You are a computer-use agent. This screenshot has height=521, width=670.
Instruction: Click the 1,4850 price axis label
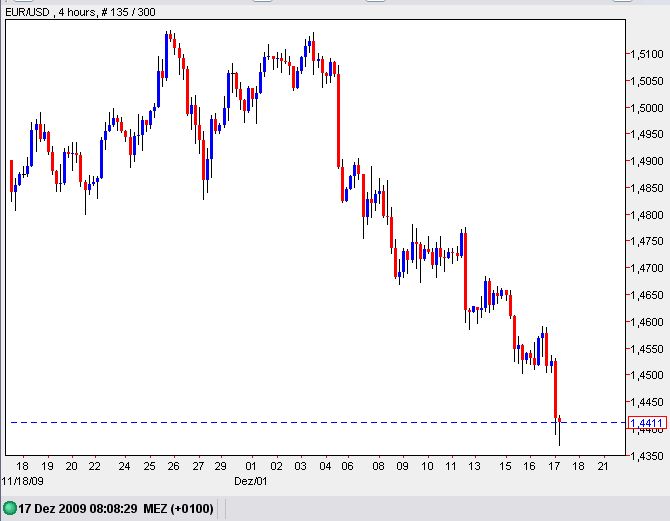tap(647, 188)
